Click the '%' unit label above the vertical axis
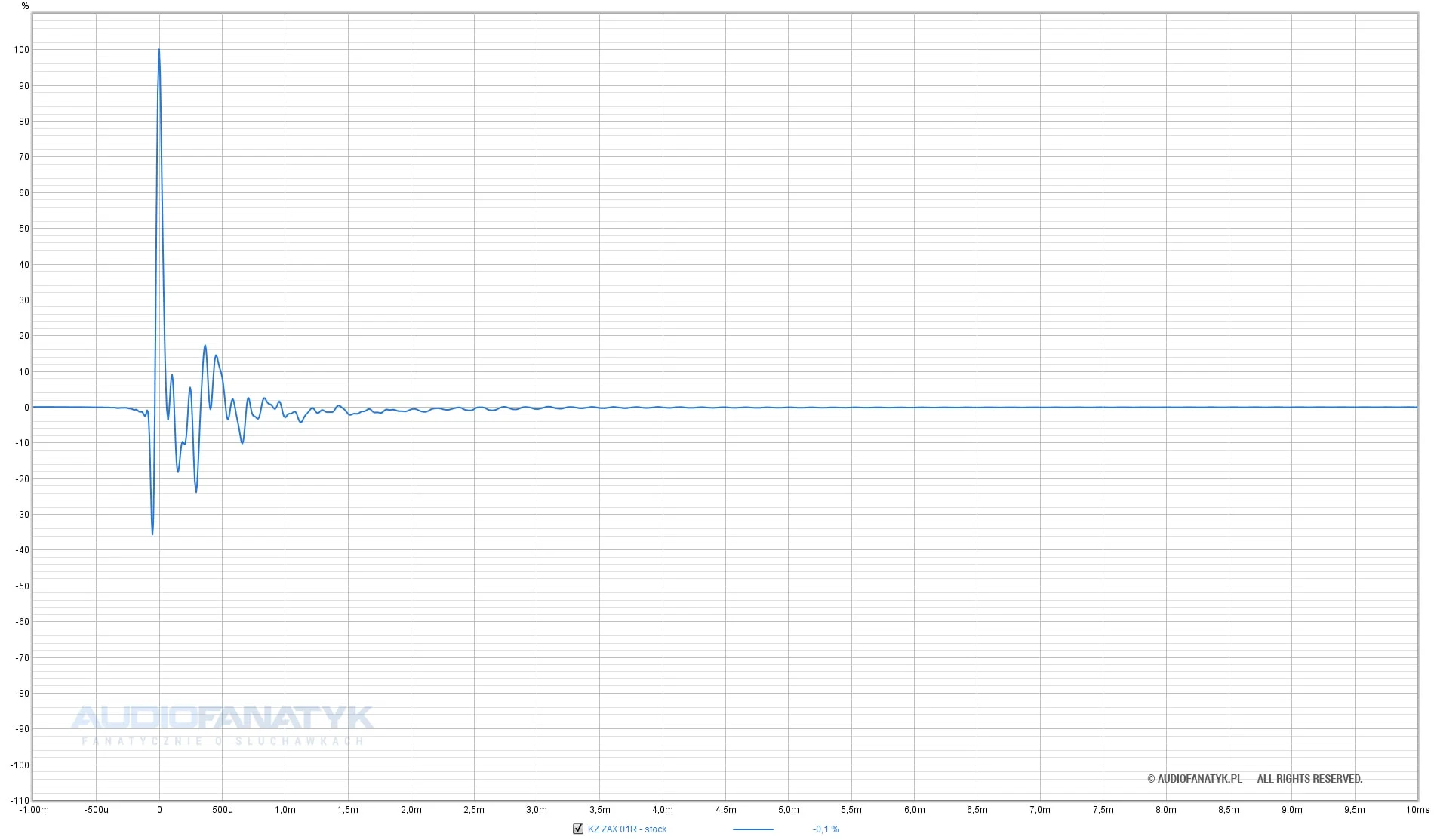 (x=25, y=6)
